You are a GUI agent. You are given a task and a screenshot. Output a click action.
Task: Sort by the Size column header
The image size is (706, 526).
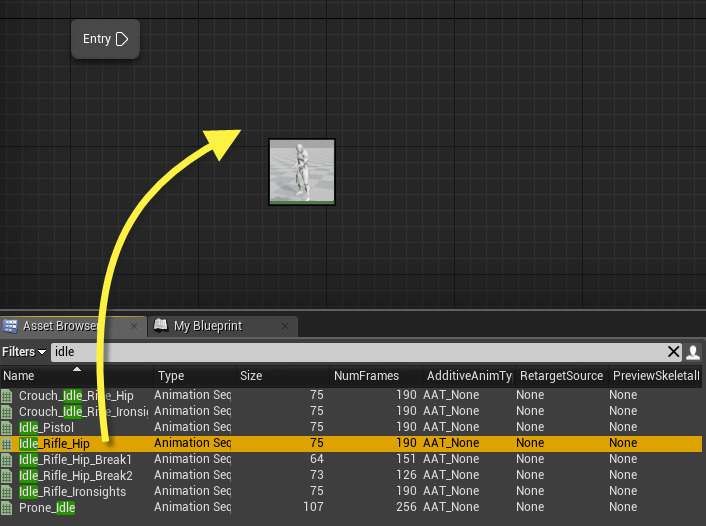tap(282, 376)
